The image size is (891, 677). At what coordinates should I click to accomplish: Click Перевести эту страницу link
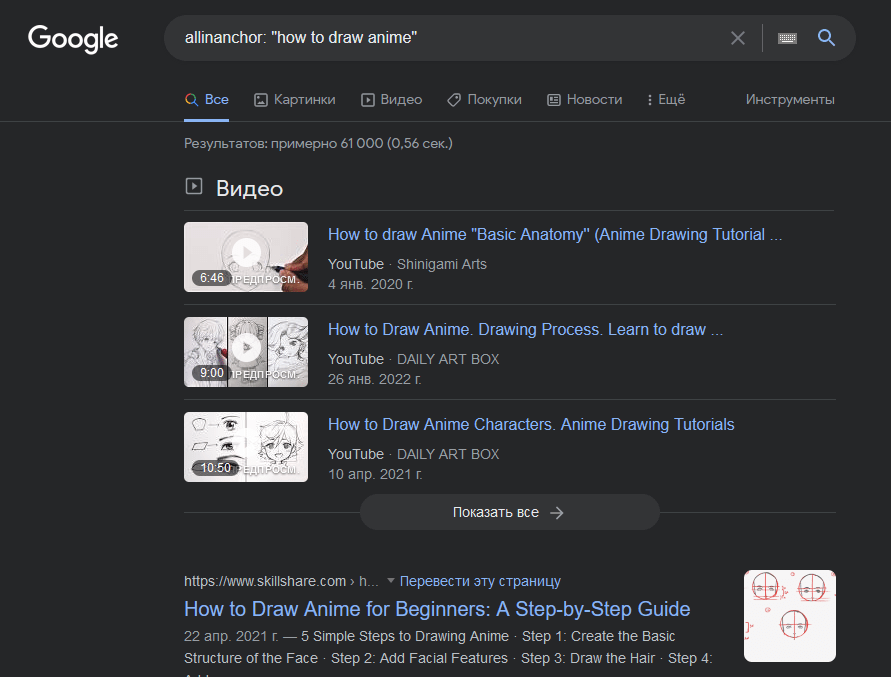pos(480,581)
